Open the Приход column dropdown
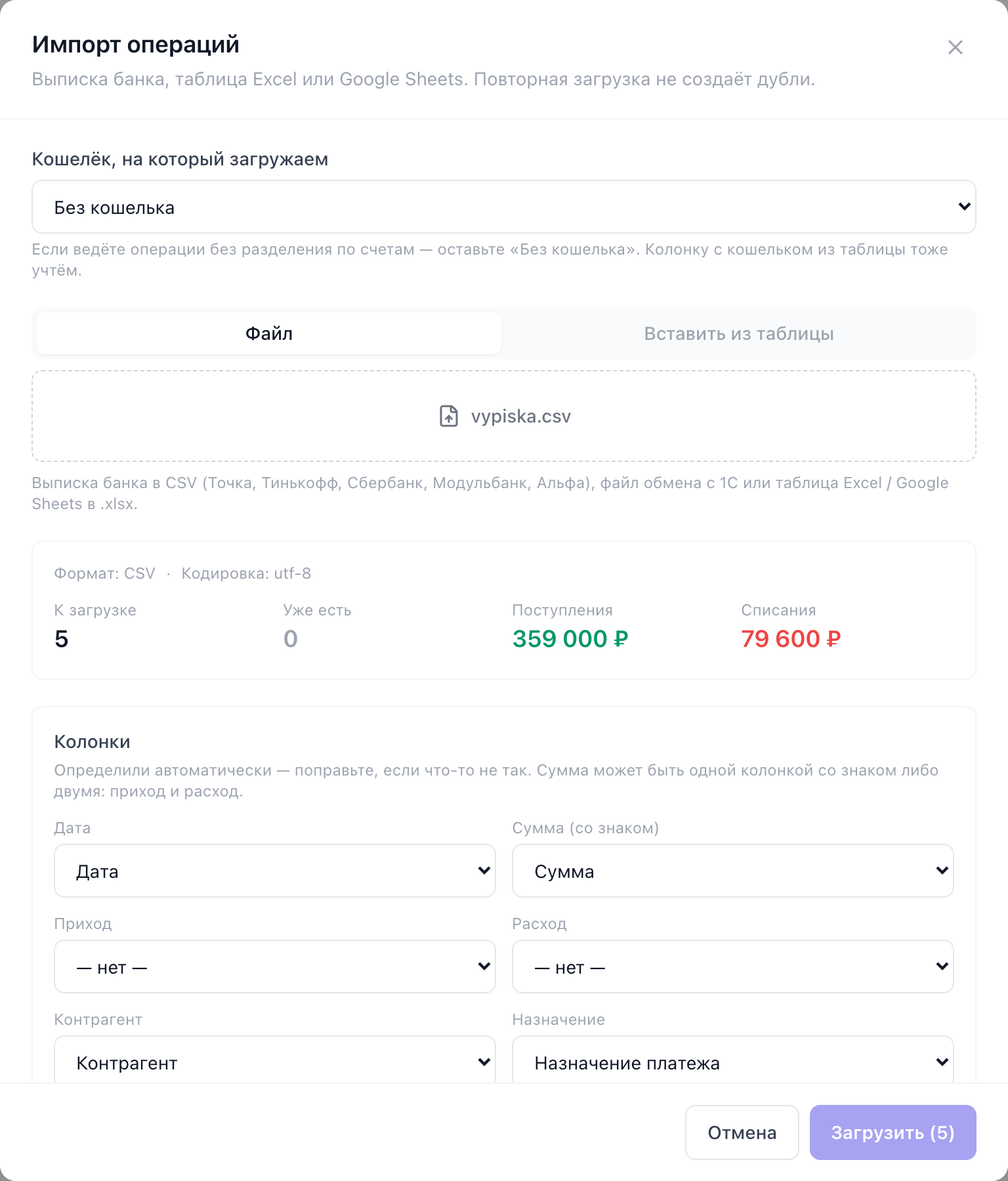This screenshot has width=1008, height=1181. (x=275, y=966)
